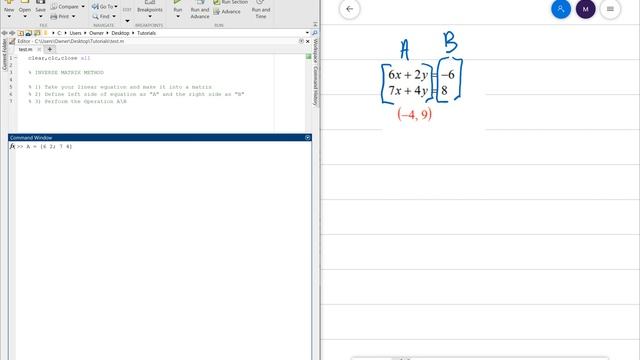Click the Print tool
The height and width of the screenshot is (360, 640).
(60, 16)
